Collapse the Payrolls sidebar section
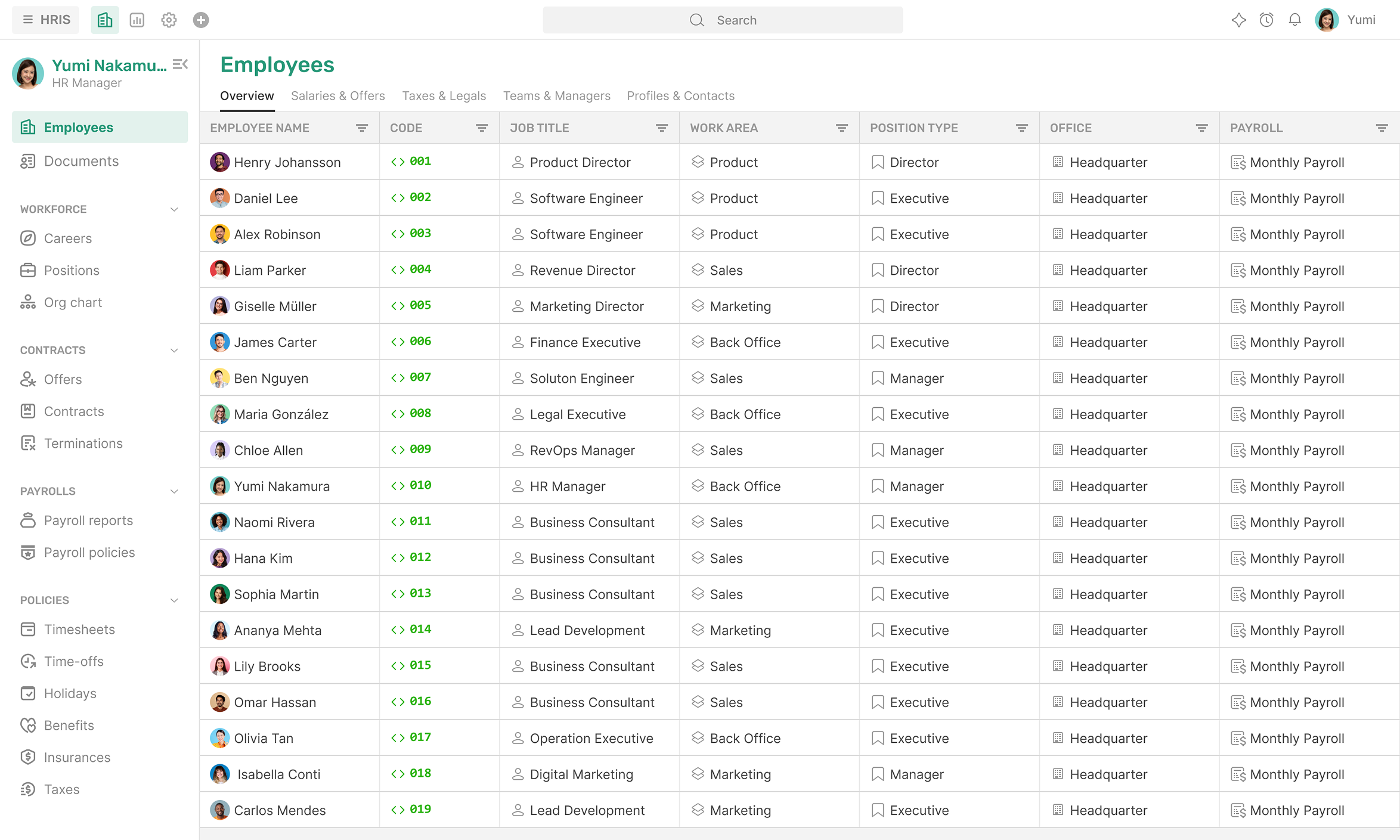The width and height of the screenshot is (1400, 840). (x=174, y=491)
